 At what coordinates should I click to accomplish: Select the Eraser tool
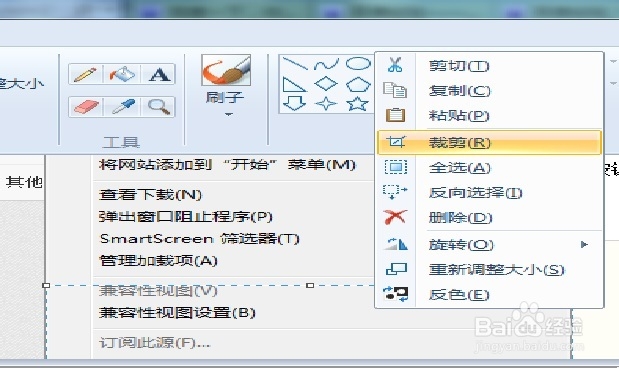pos(85,107)
